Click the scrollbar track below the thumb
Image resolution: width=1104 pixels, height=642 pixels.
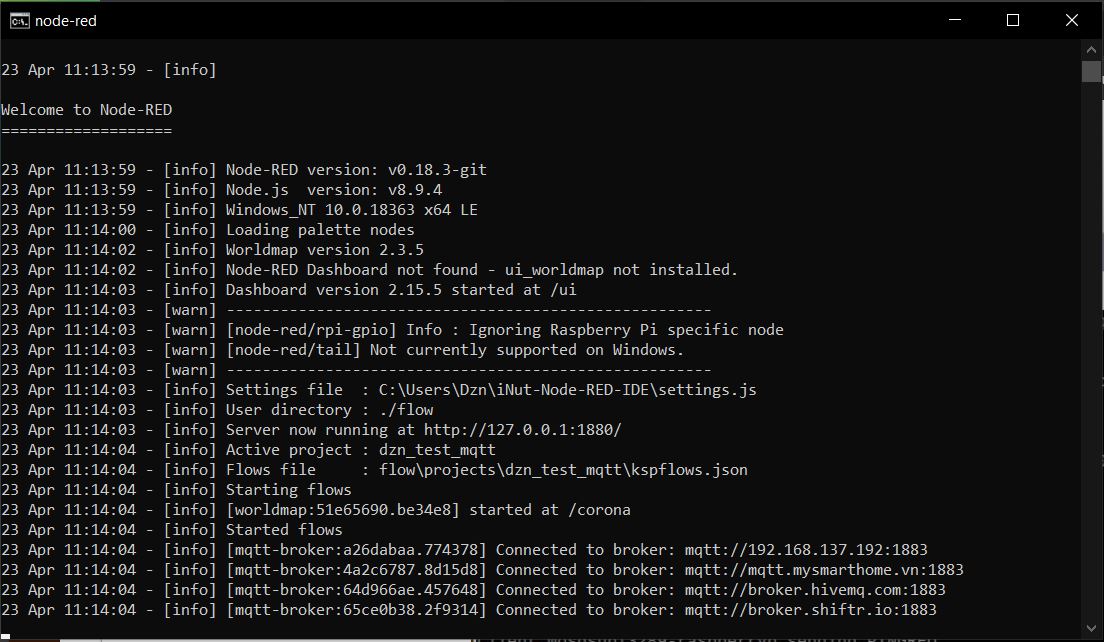tap(1091, 350)
